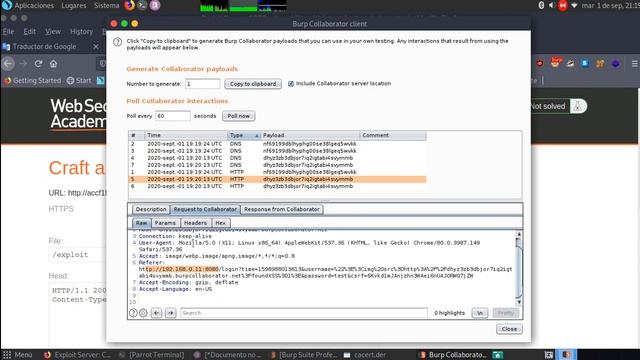Viewport: 640px width, 360px height.
Task: Click the volume speaker tray icon
Action: point(551,5)
